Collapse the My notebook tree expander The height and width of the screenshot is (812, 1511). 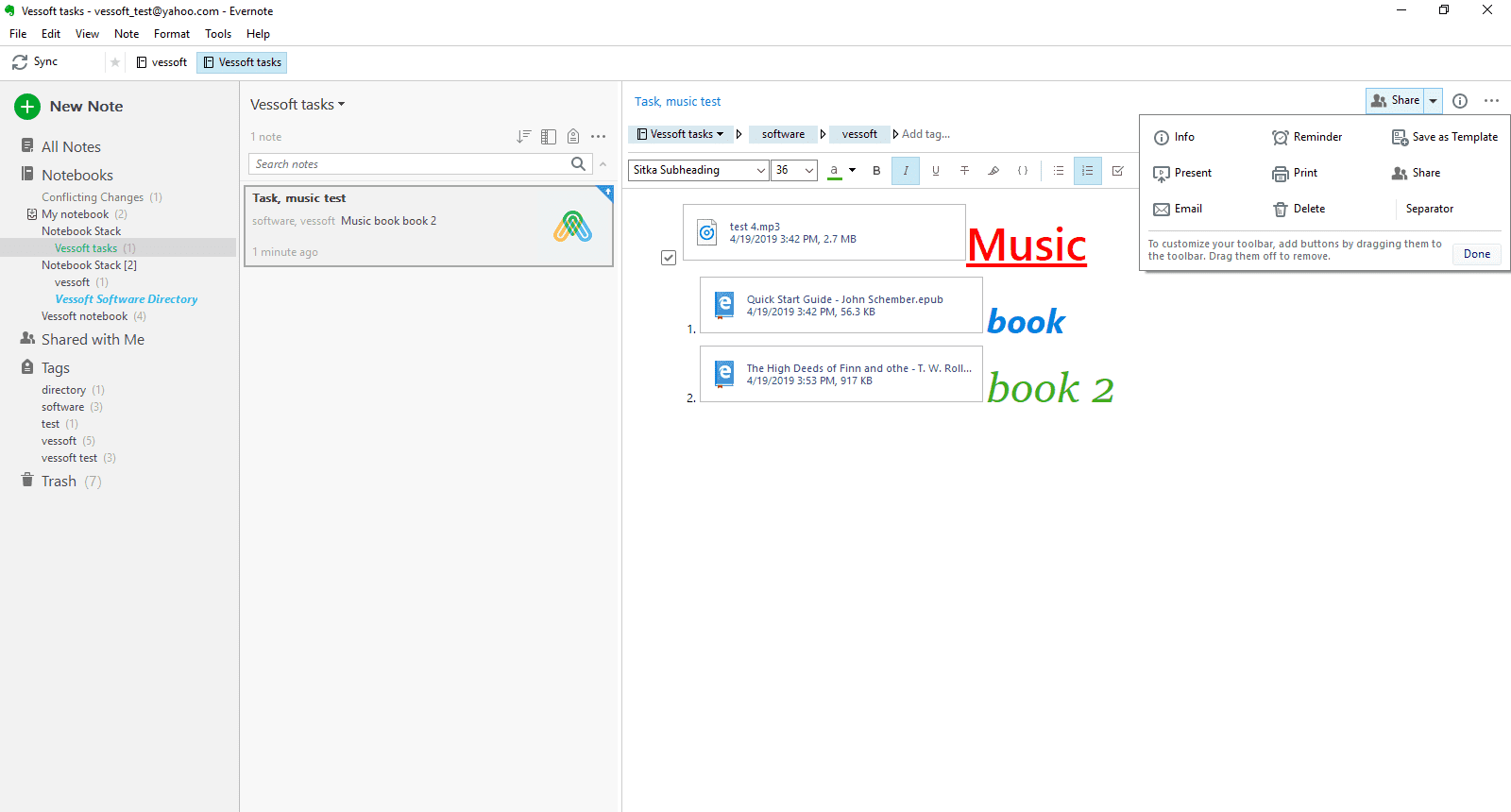[32, 214]
